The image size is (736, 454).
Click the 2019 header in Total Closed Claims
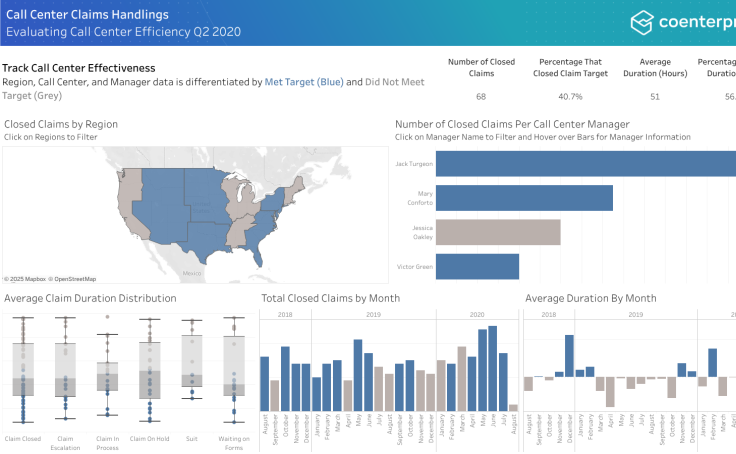373,314
